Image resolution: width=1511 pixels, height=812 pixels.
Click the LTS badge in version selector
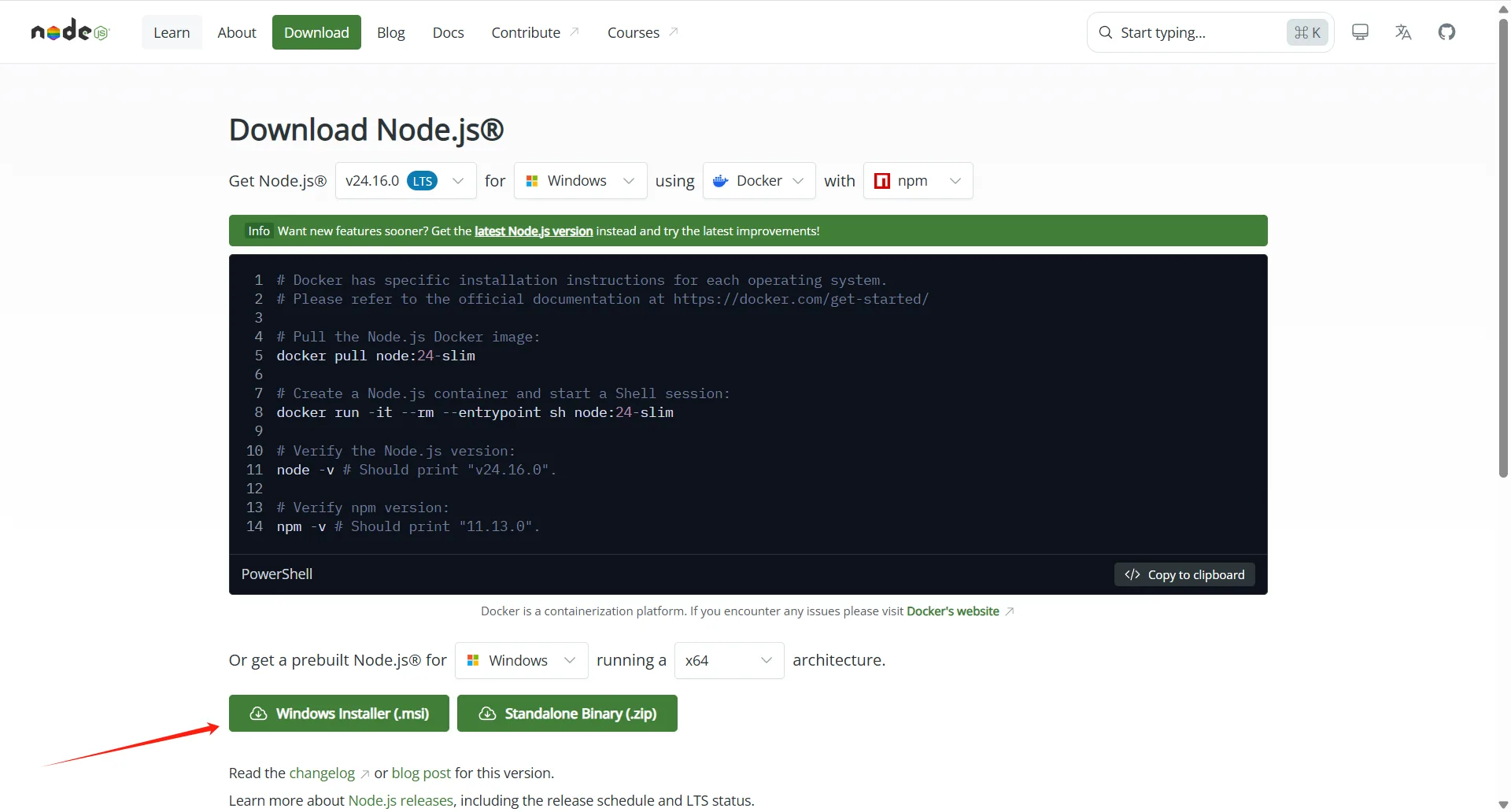click(x=423, y=181)
